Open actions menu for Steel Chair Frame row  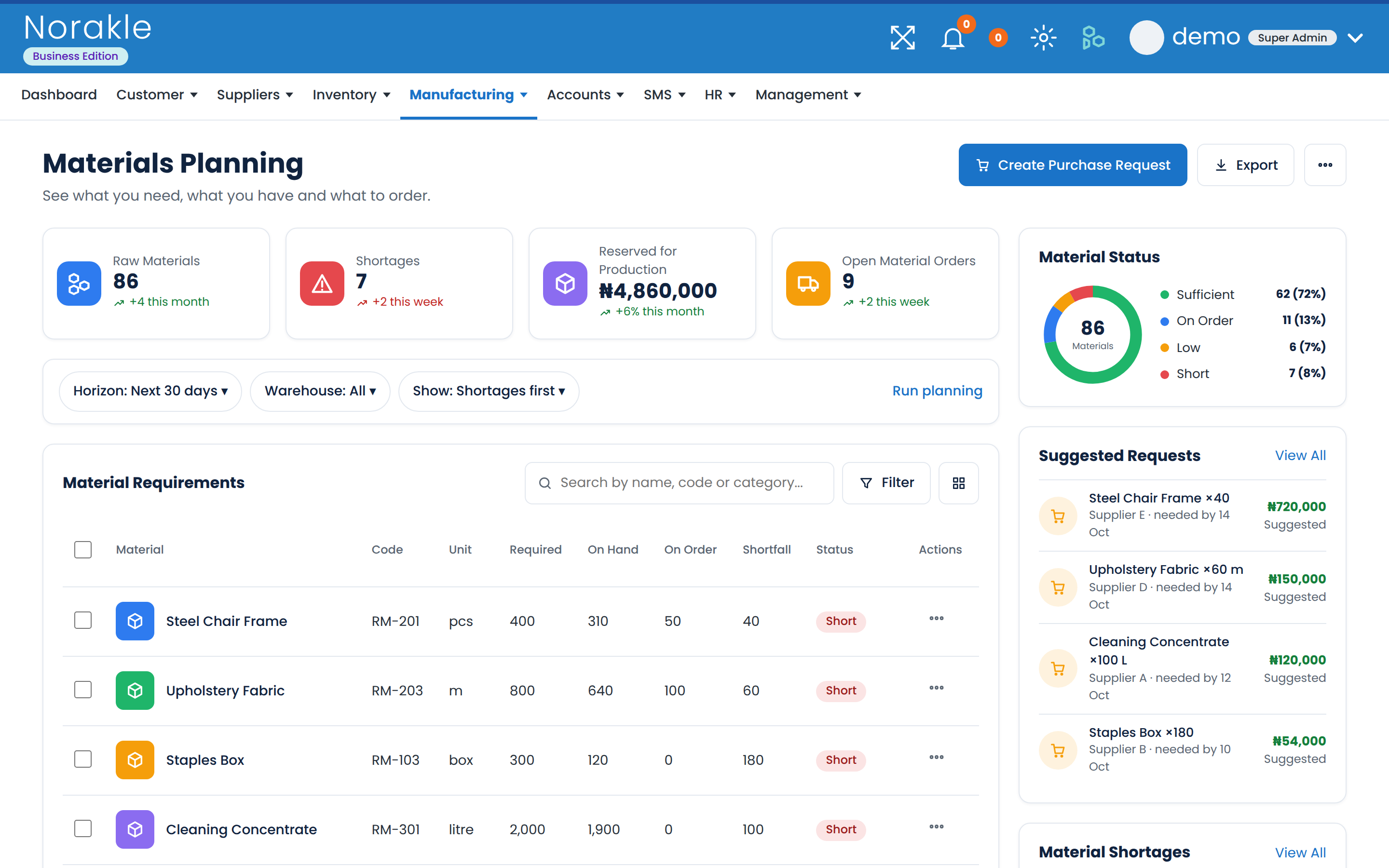pos(936,618)
